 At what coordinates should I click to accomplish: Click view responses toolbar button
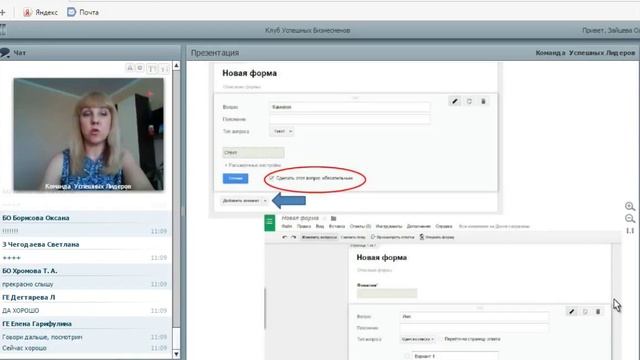(392, 237)
